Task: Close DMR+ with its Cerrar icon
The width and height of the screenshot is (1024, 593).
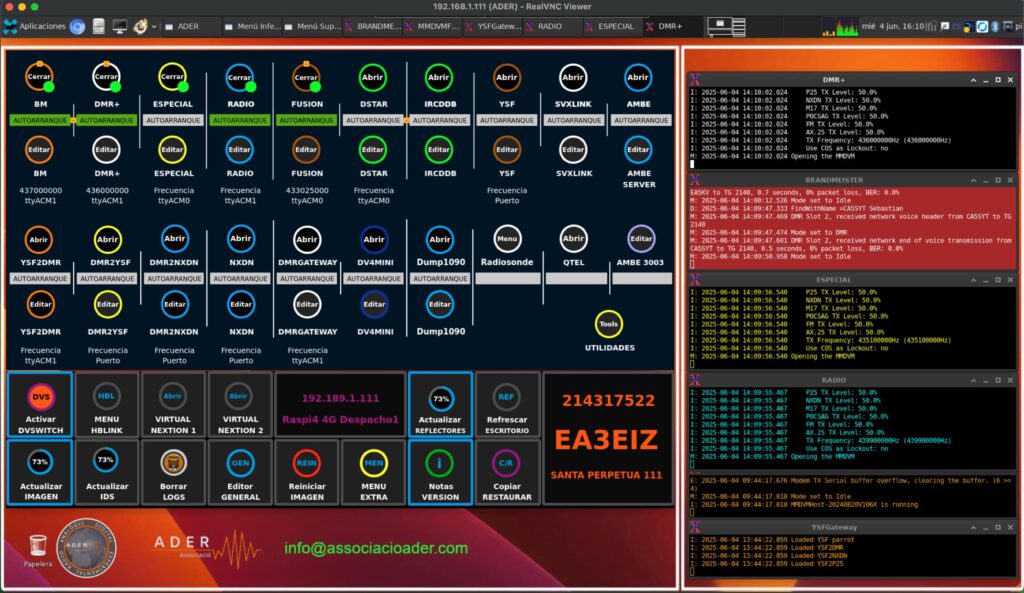Action: tap(106, 77)
